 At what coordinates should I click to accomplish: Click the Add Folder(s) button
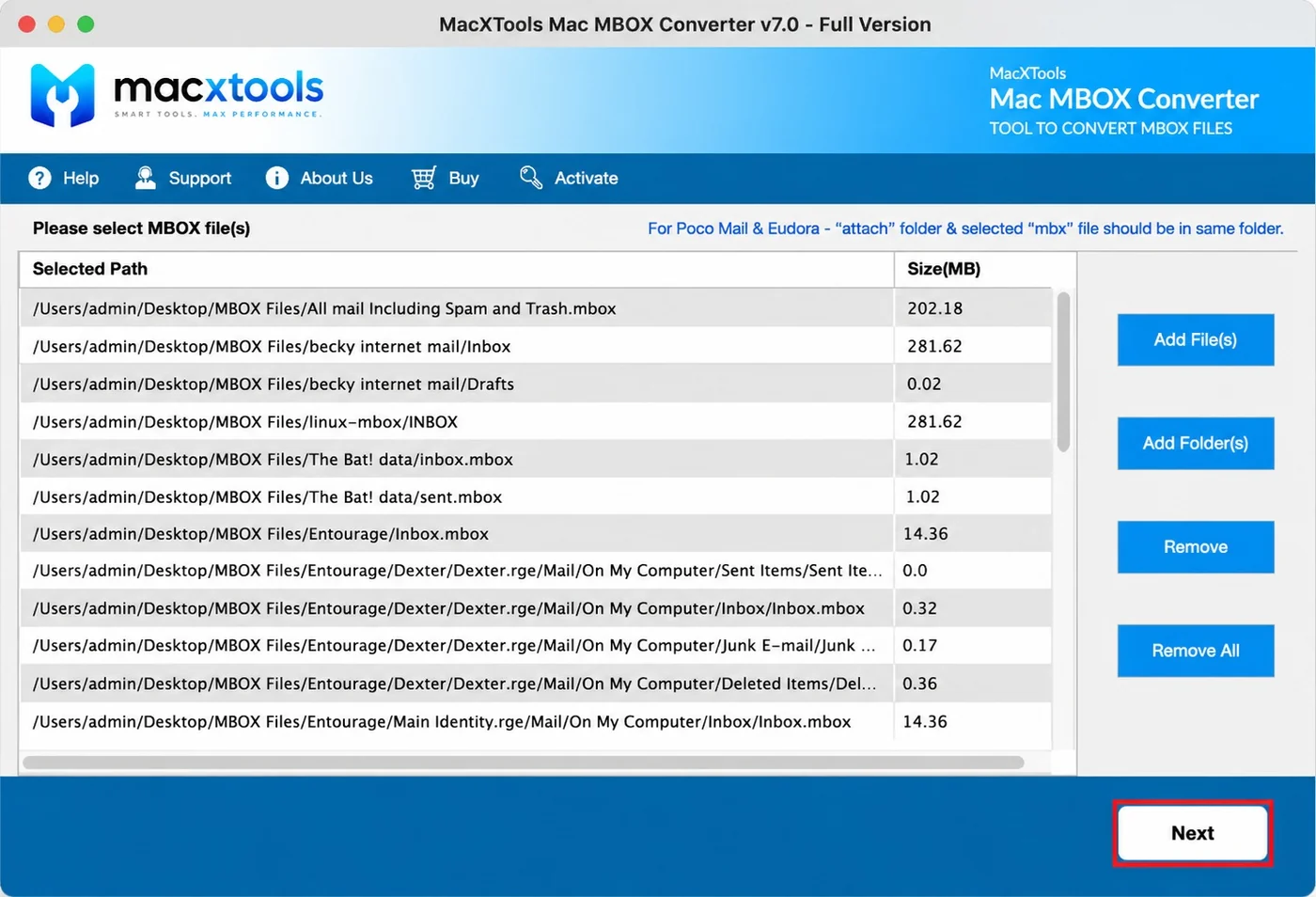click(1196, 443)
